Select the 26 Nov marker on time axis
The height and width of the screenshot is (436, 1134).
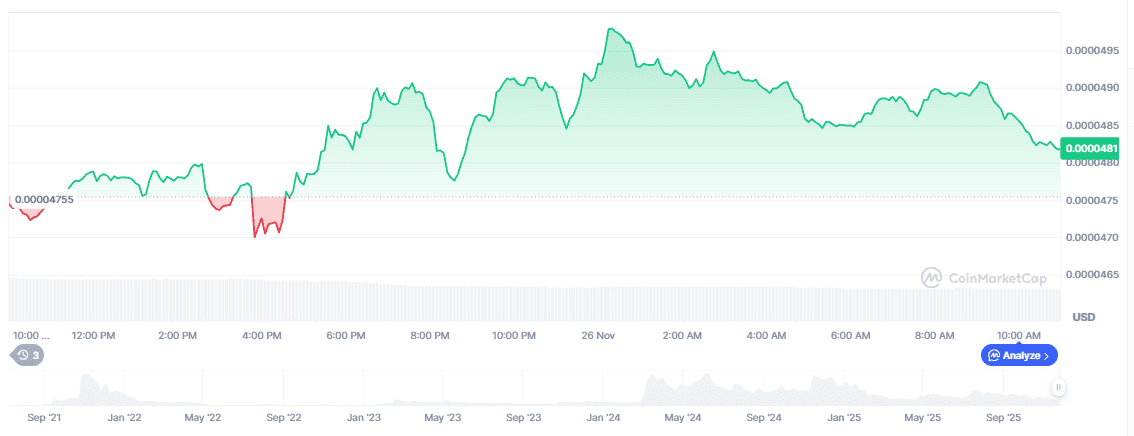[597, 335]
